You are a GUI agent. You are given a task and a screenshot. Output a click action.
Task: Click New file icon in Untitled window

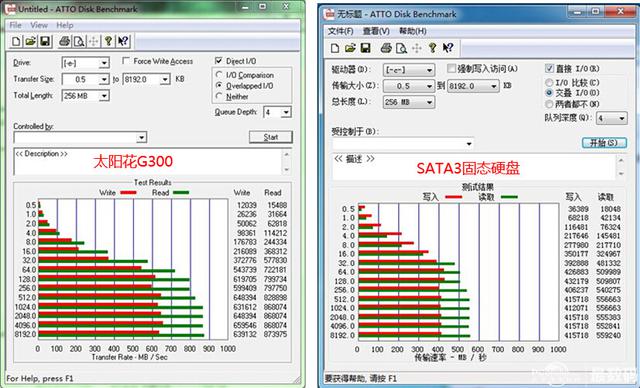pyautogui.click(x=16, y=41)
